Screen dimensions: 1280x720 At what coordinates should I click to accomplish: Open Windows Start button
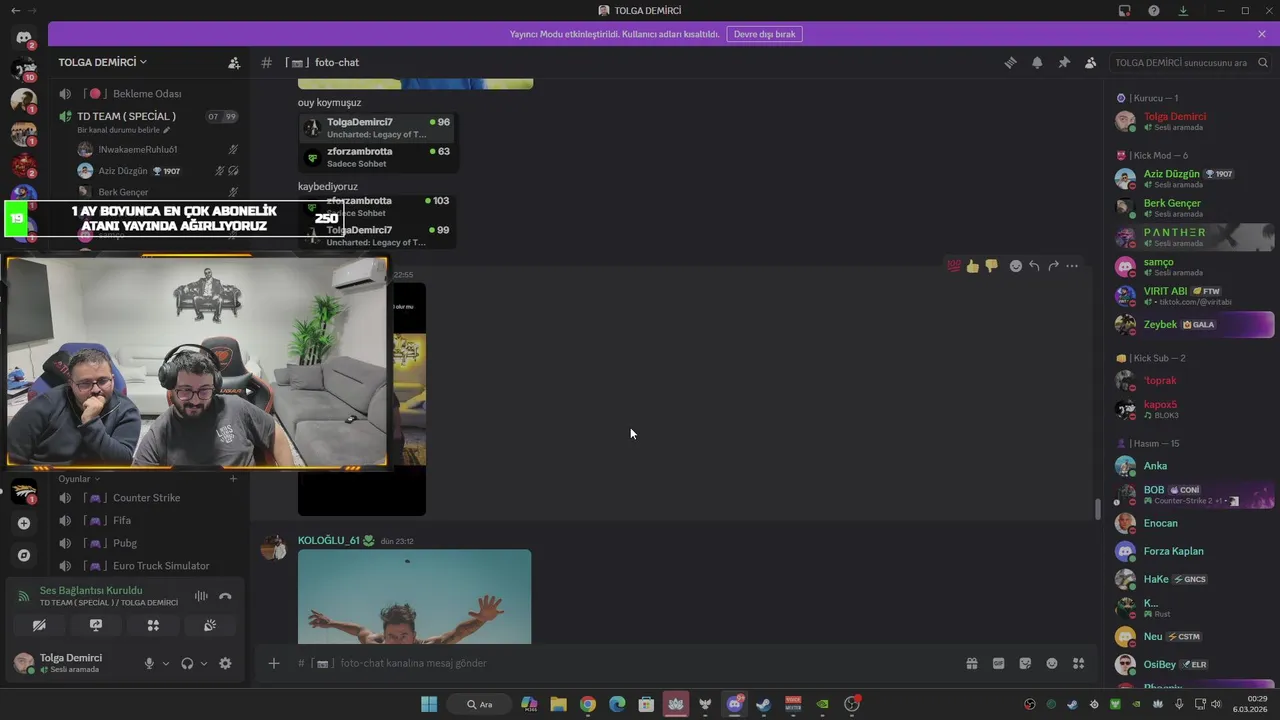(429, 704)
